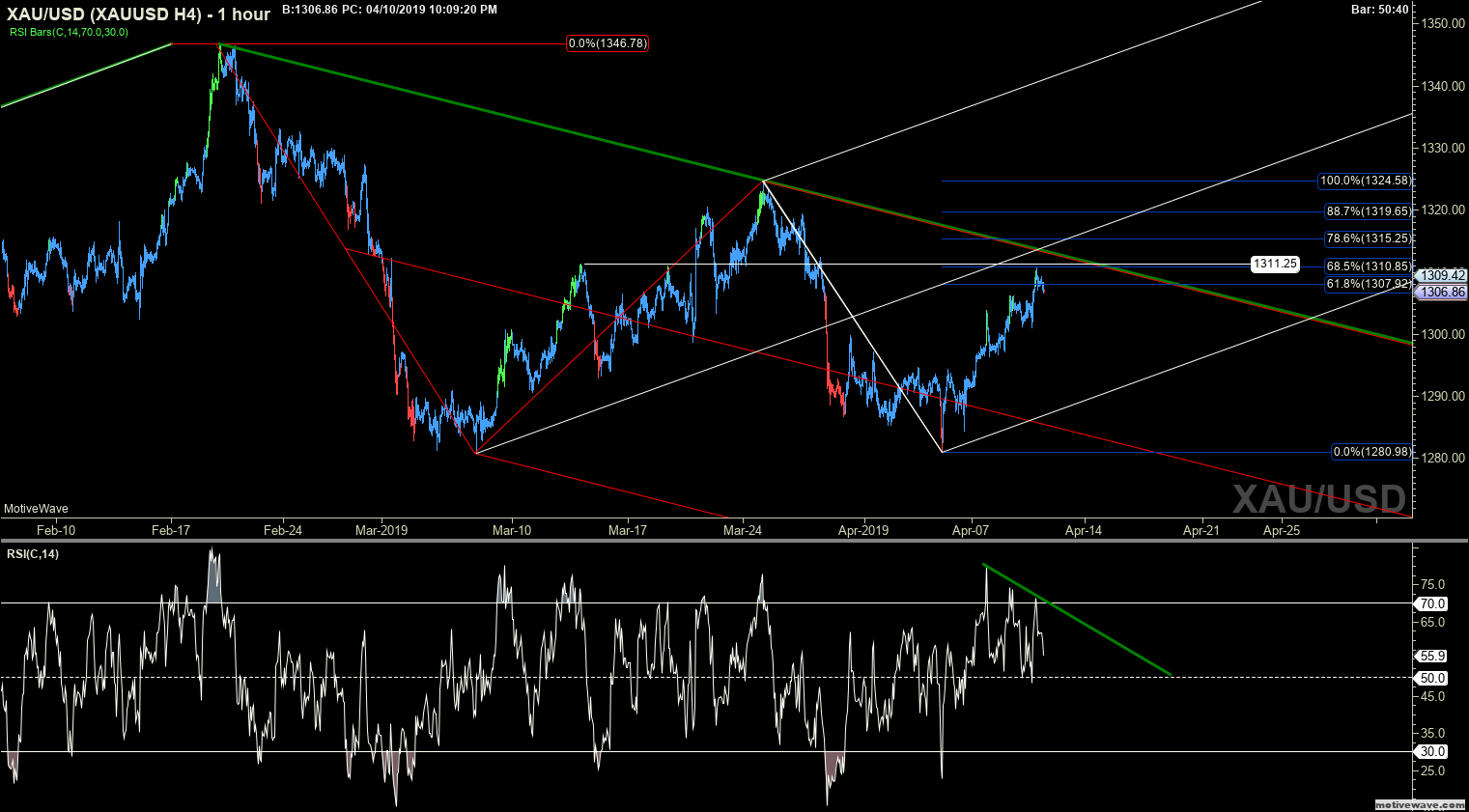Select the RSI Bars(C,14,70.0,30.0) study label

tap(69, 32)
